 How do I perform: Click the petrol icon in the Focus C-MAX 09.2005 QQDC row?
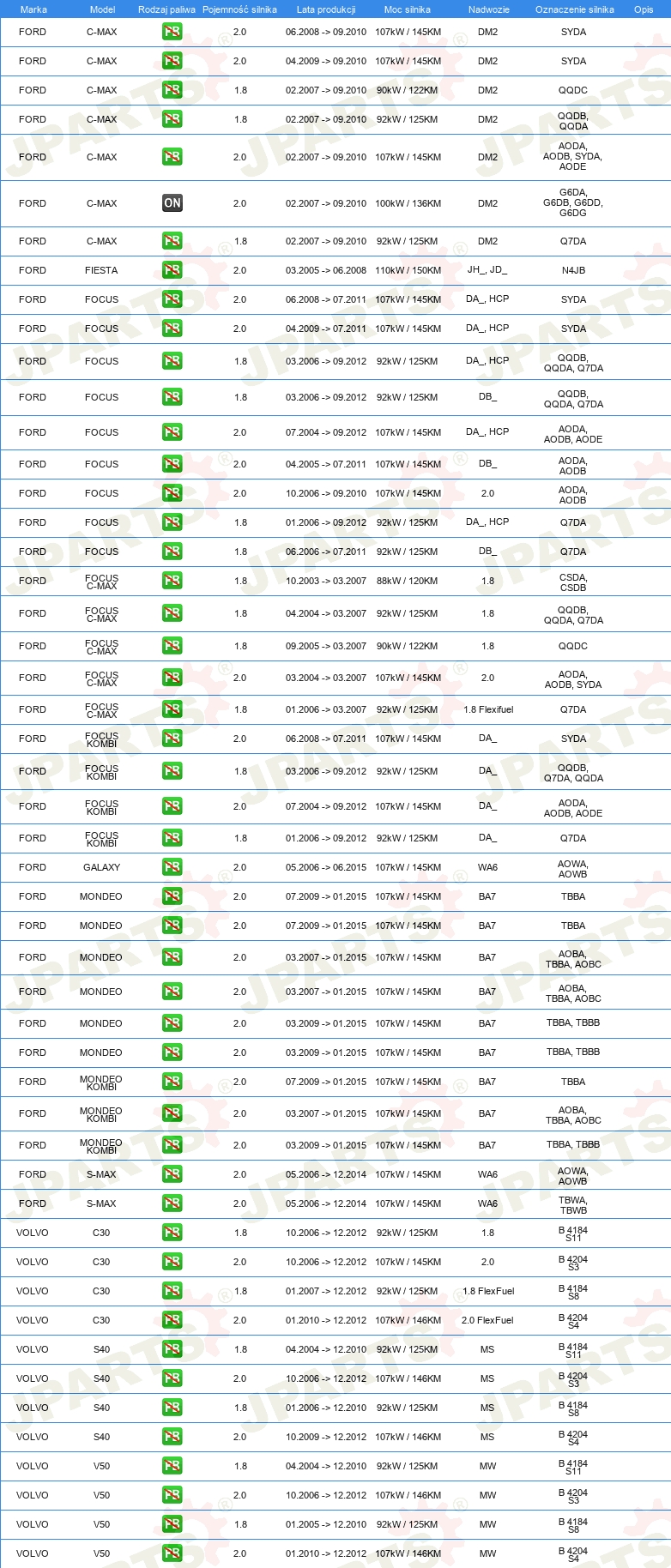(172, 646)
